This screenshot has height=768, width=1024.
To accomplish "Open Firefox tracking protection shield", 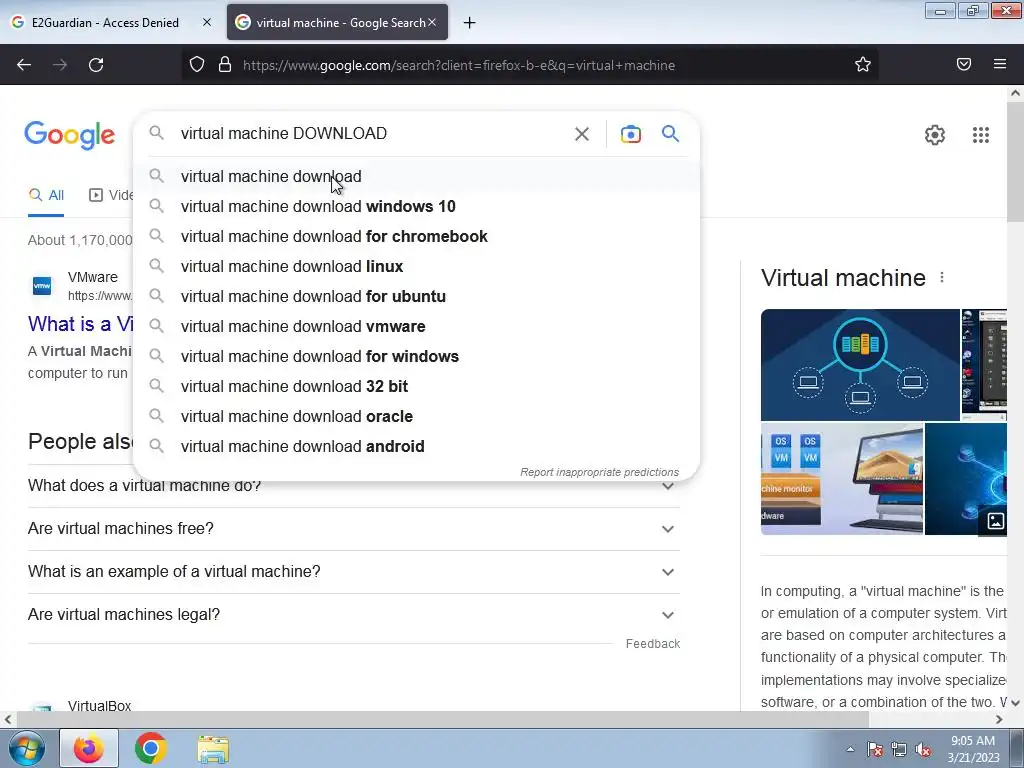I will (x=197, y=65).
